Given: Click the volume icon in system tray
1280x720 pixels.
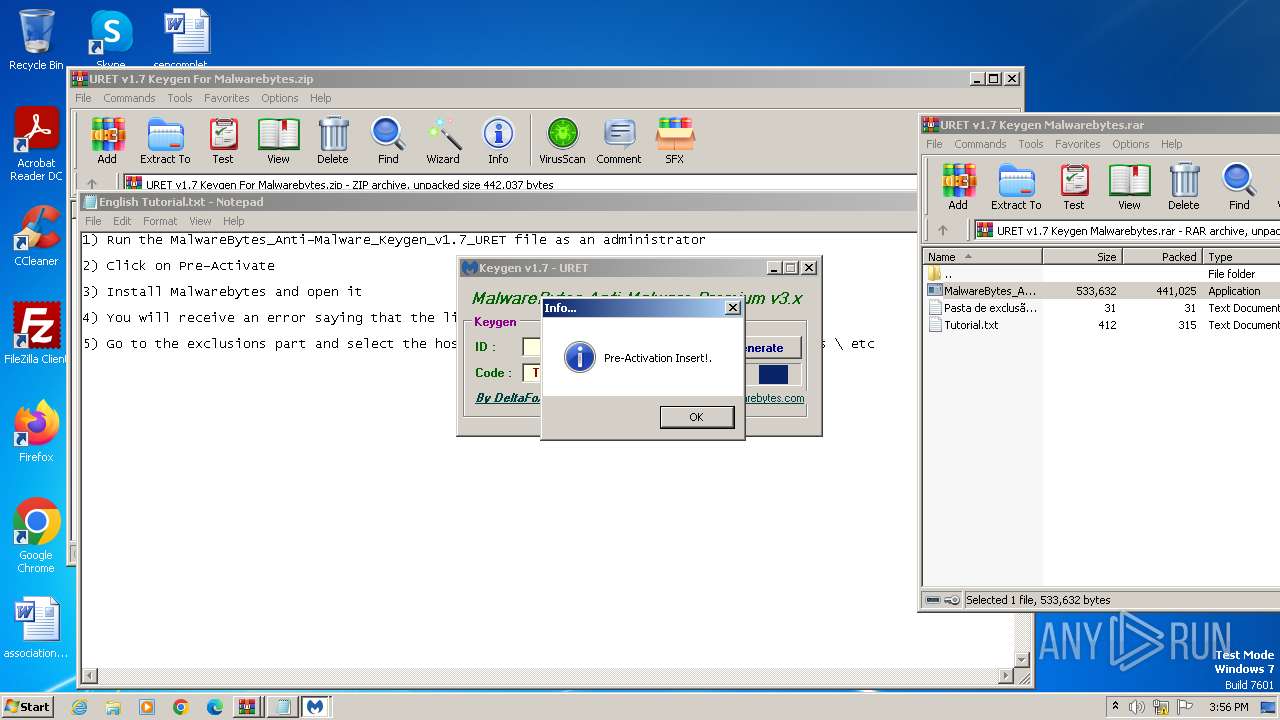Looking at the screenshot, I should (x=1136, y=707).
